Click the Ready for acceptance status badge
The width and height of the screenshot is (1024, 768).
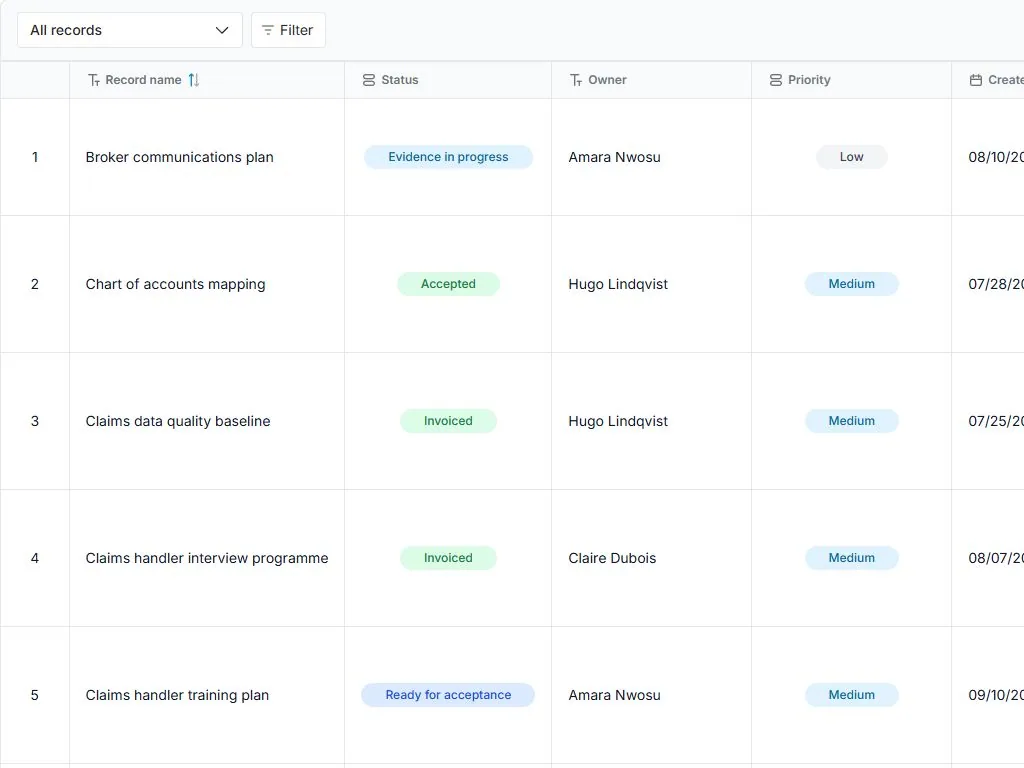pyautogui.click(x=449, y=695)
